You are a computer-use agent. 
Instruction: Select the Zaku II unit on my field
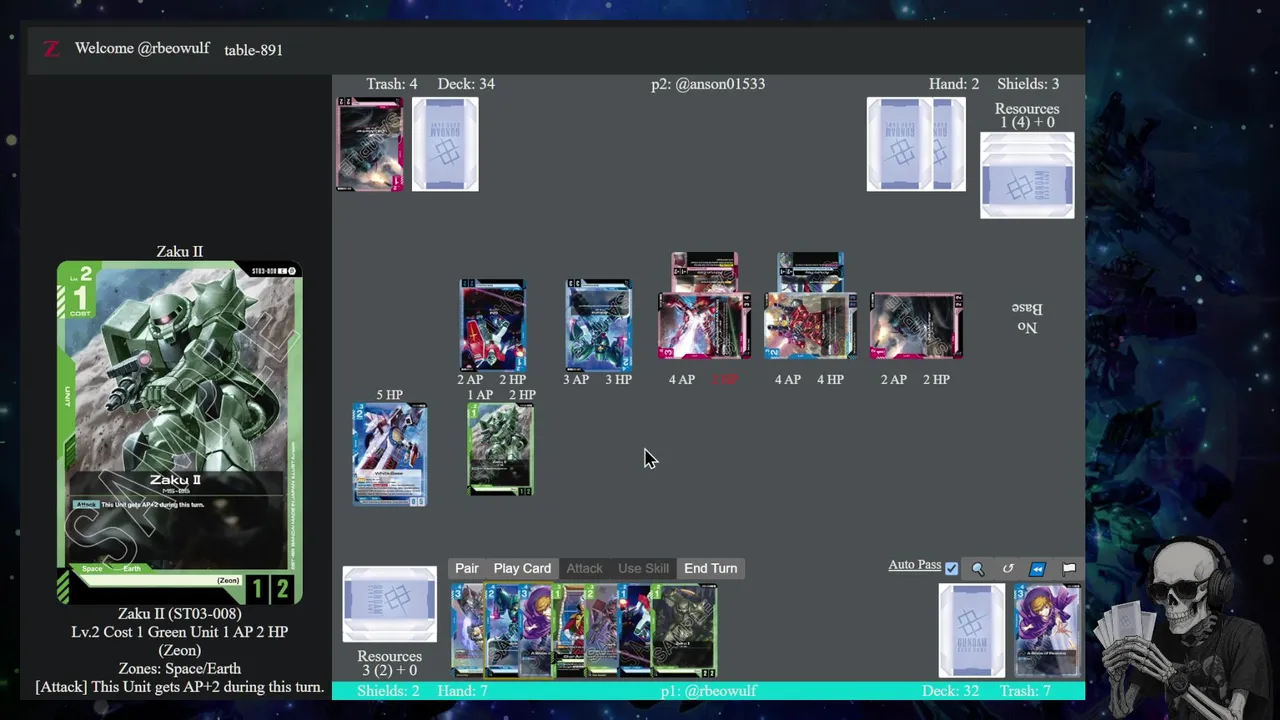point(500,449)
